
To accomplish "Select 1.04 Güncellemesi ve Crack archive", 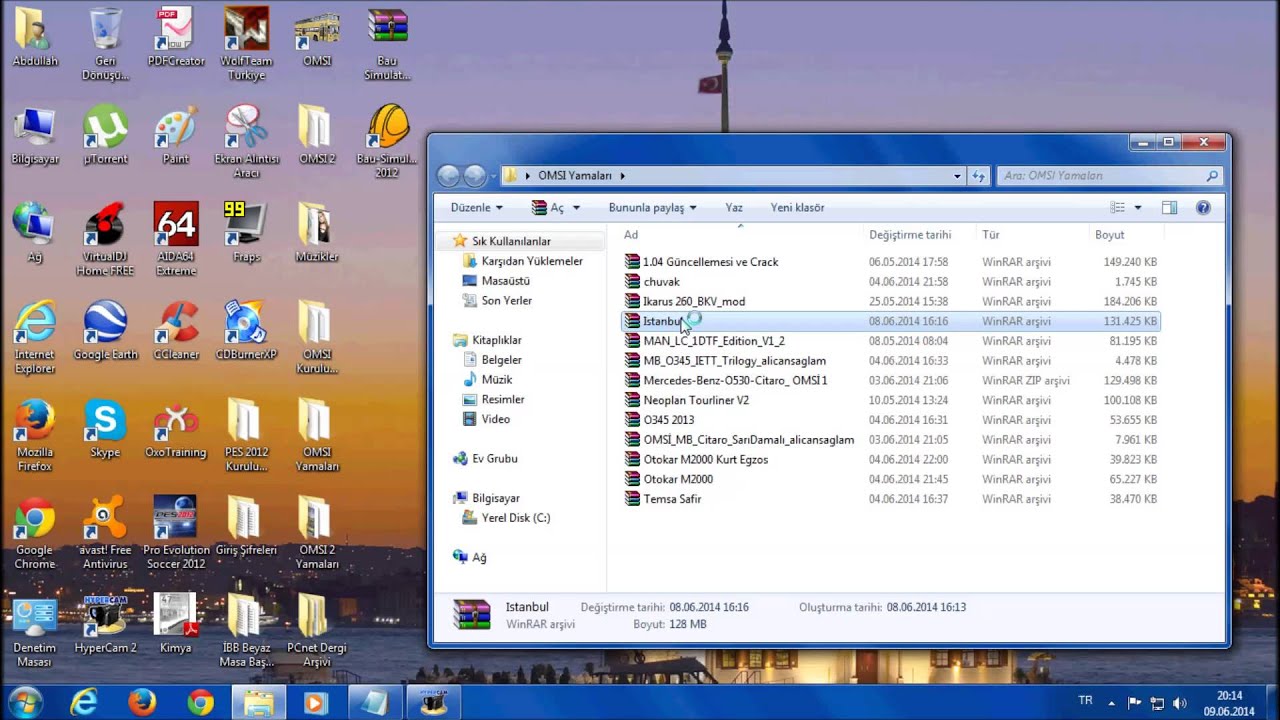I will [890, 262].
